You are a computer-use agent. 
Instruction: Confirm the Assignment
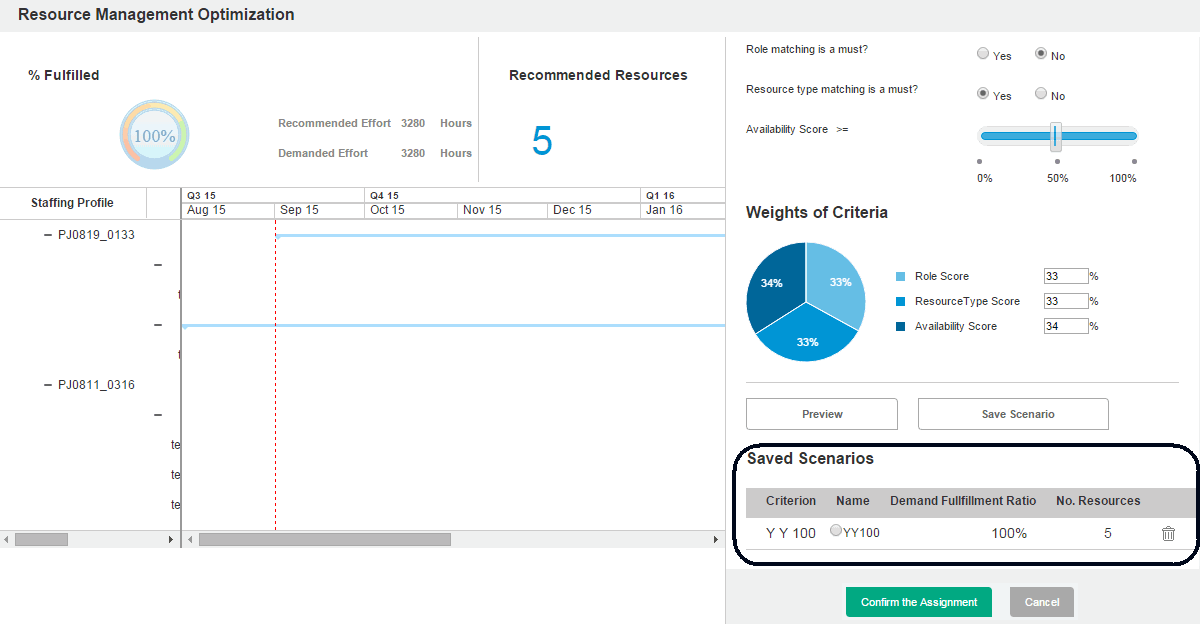click(918, 602)
